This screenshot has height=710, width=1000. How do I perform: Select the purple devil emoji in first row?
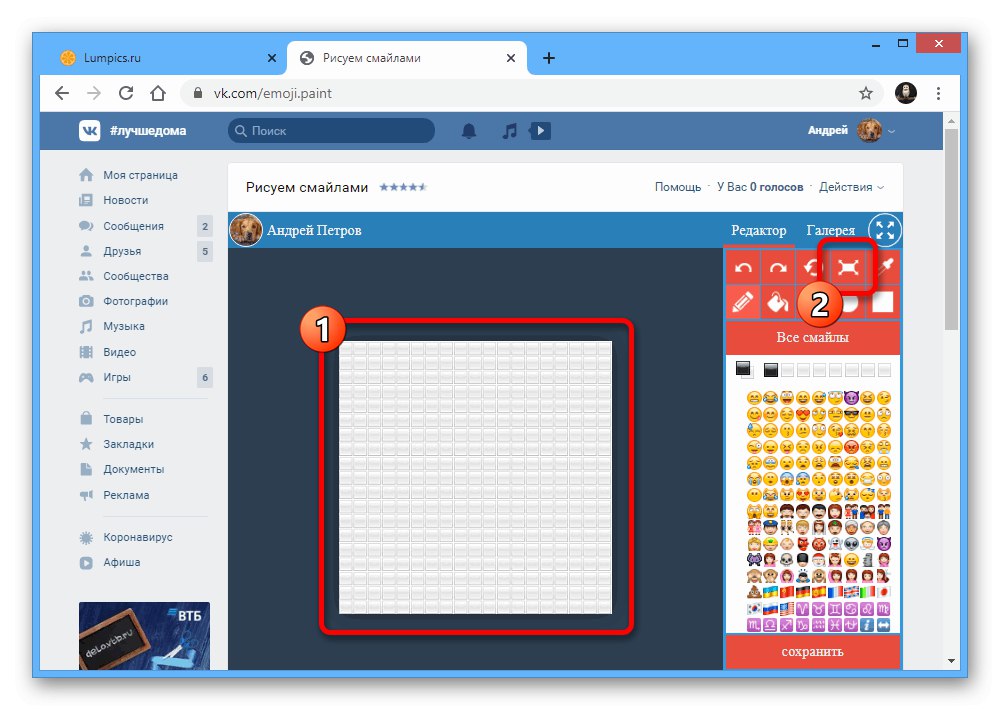pos(851,398)
